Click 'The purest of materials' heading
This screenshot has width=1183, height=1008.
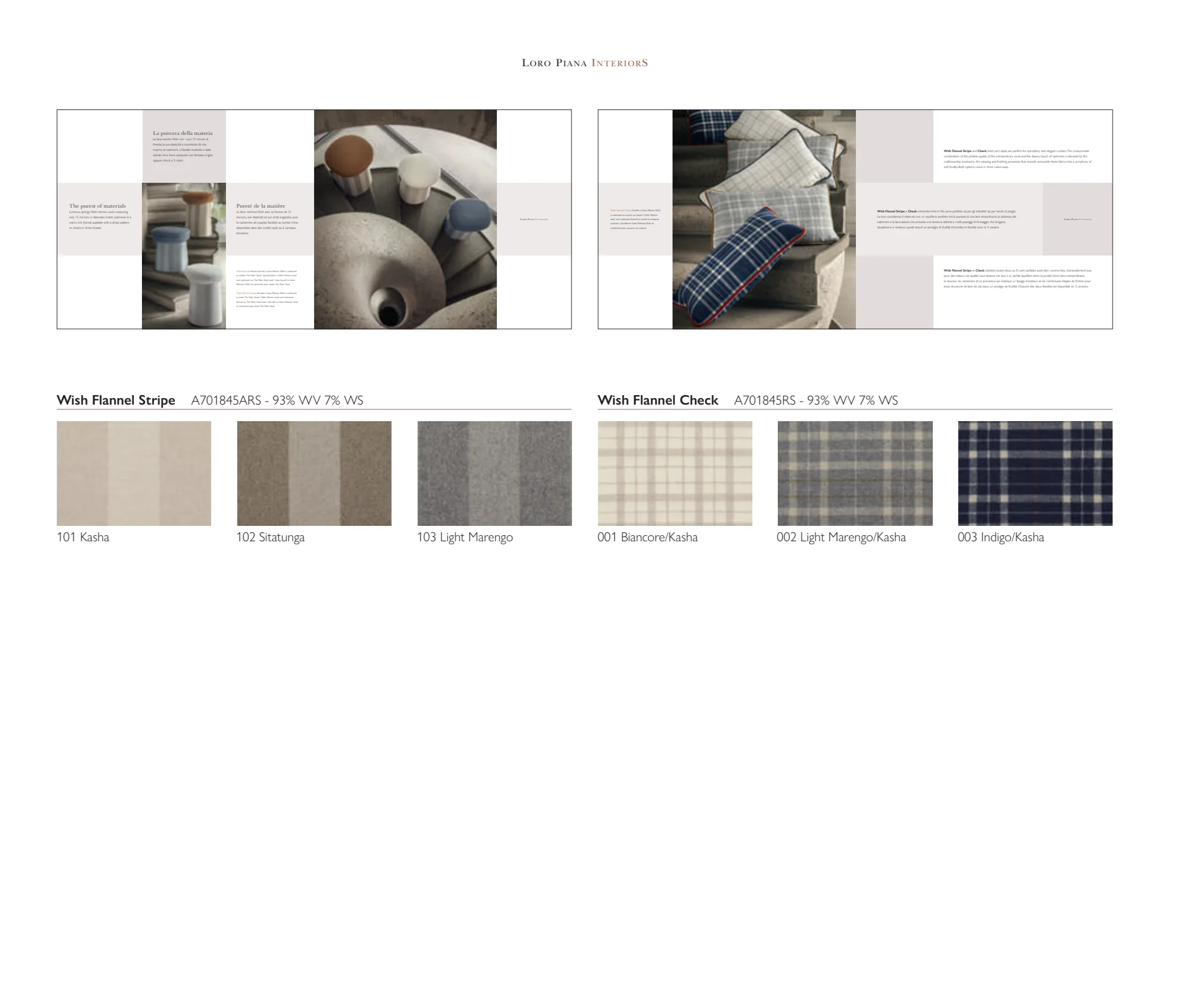[98, 206]
